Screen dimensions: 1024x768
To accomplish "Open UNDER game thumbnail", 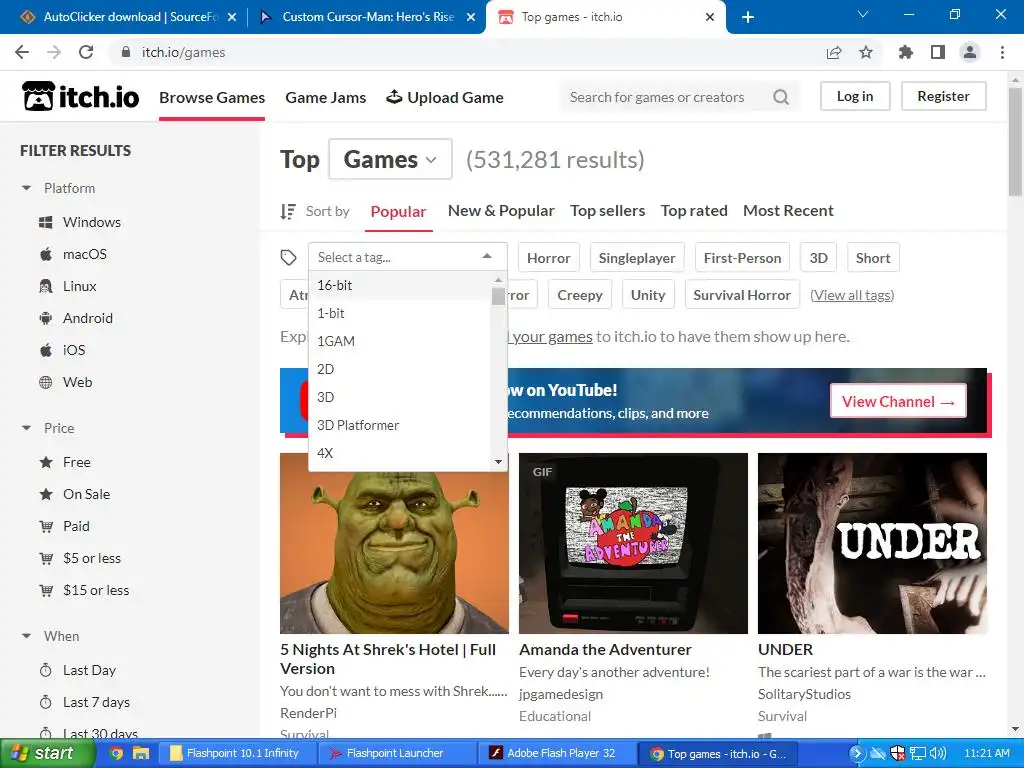I will (872, 543).
